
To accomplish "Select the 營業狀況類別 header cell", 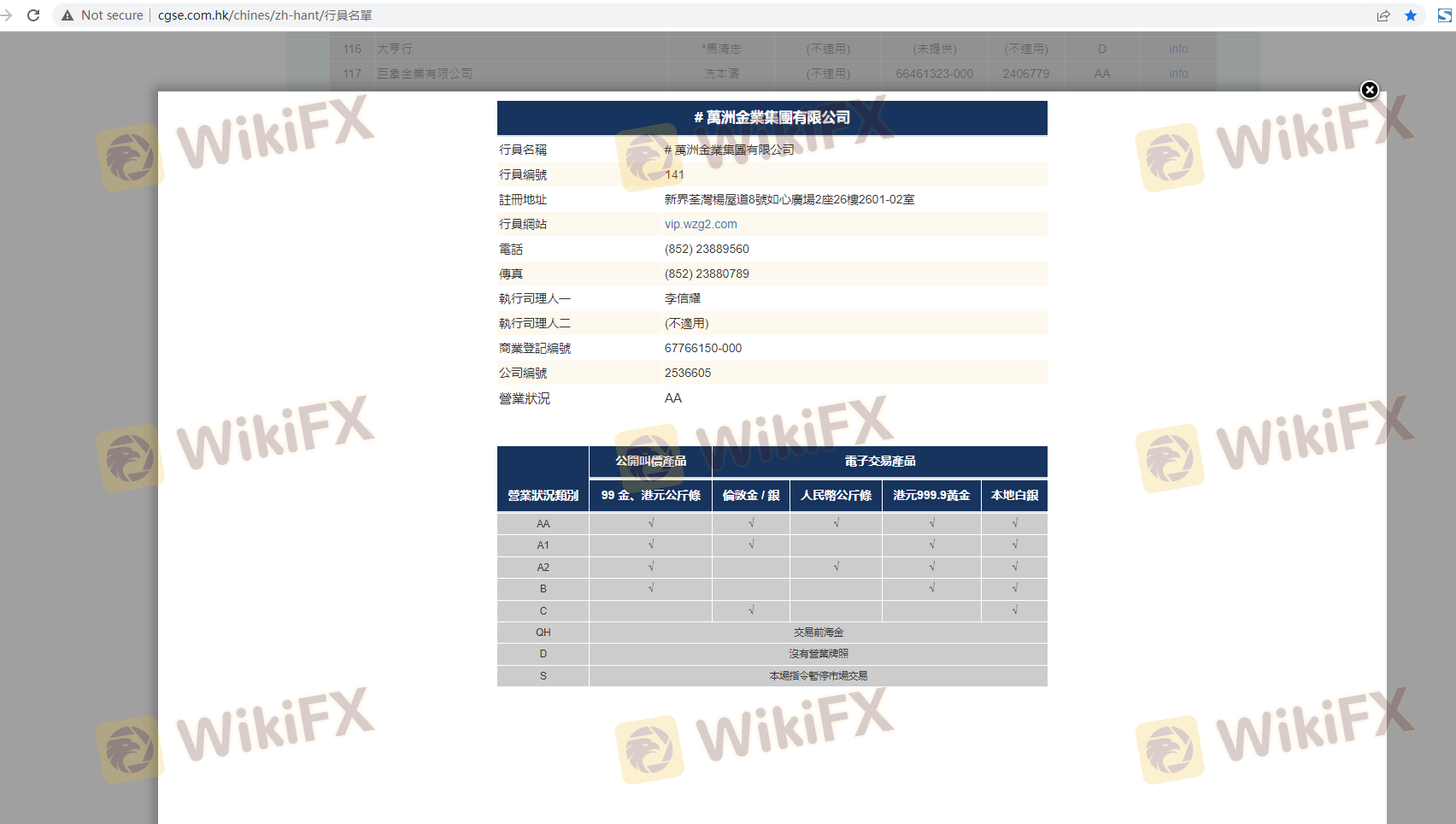I will tap(543, 495).
